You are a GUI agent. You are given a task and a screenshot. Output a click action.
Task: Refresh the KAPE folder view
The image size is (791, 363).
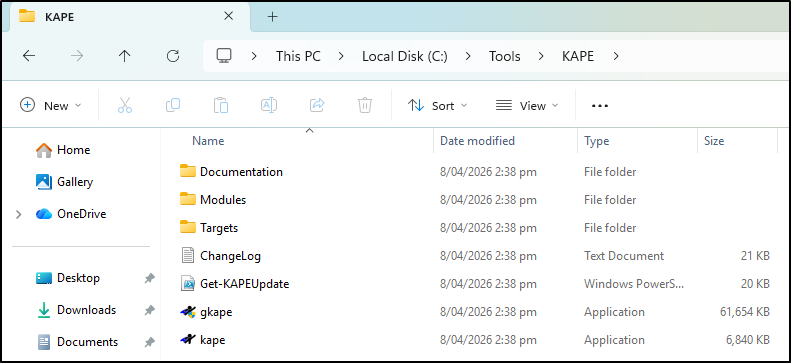tap(173, 56)
